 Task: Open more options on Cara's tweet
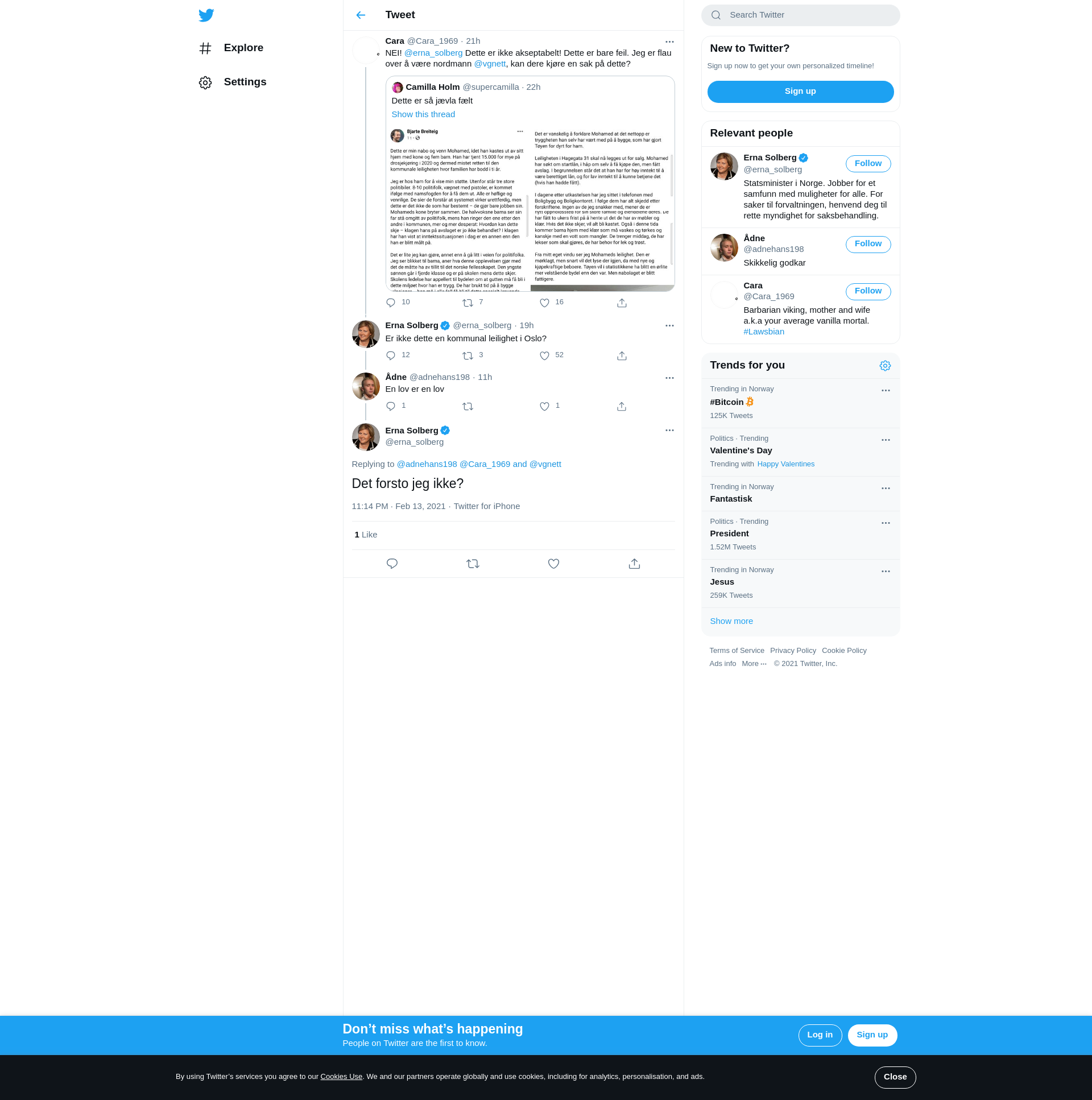click(669, 42)
